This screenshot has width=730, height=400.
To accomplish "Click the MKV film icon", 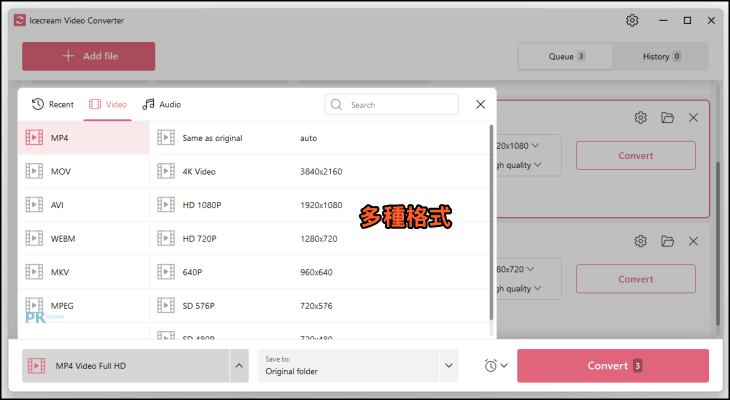I will (x=34, y=272).
